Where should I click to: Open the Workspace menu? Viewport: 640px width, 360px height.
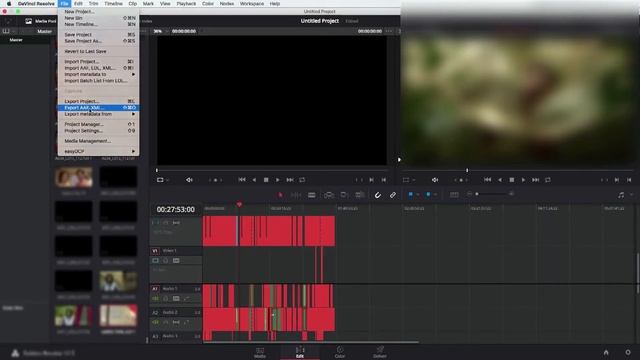click(x=251, y=4)
